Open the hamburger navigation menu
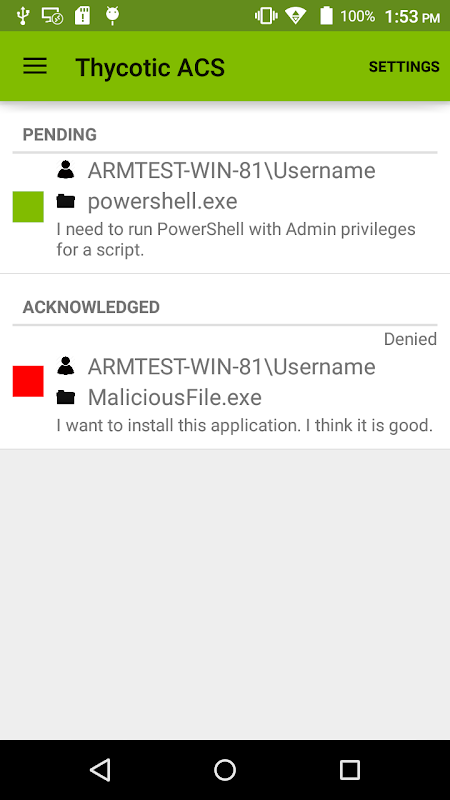The width and height of the screenshot is (450, 800). pyautogui.click(x=35, y=66)
